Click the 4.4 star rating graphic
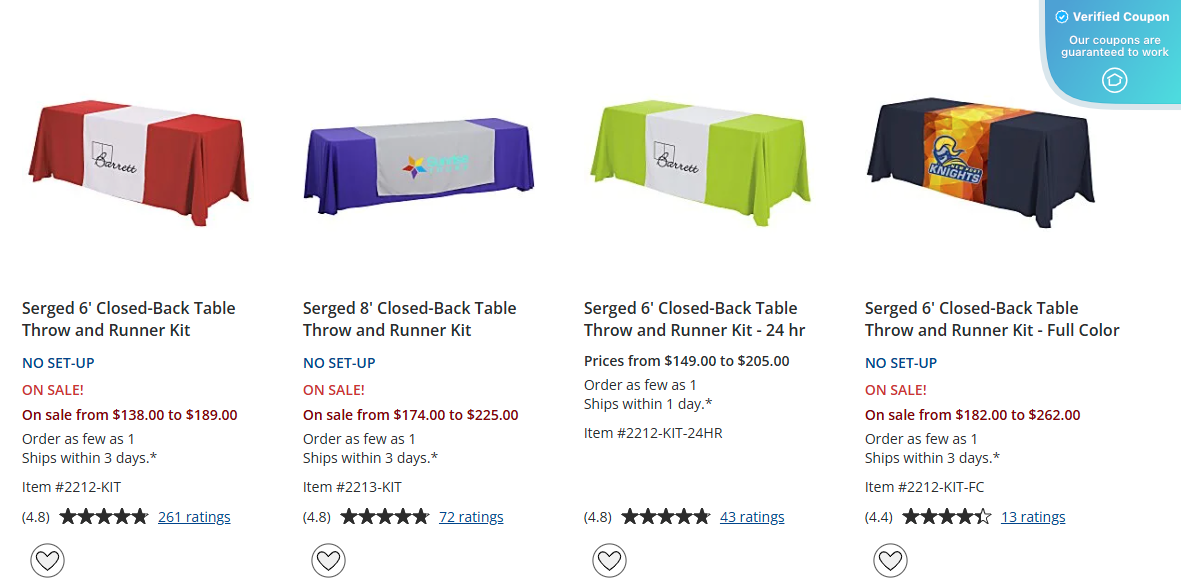The image size is (1181, 580). [x=946, y=517]
